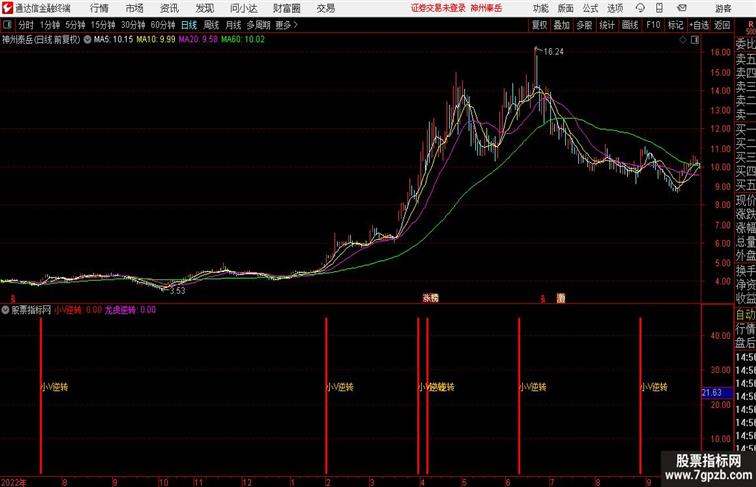The image size is (756, 487).
Task: Open the 资讯 menu
Action: (x=169, y=8)
